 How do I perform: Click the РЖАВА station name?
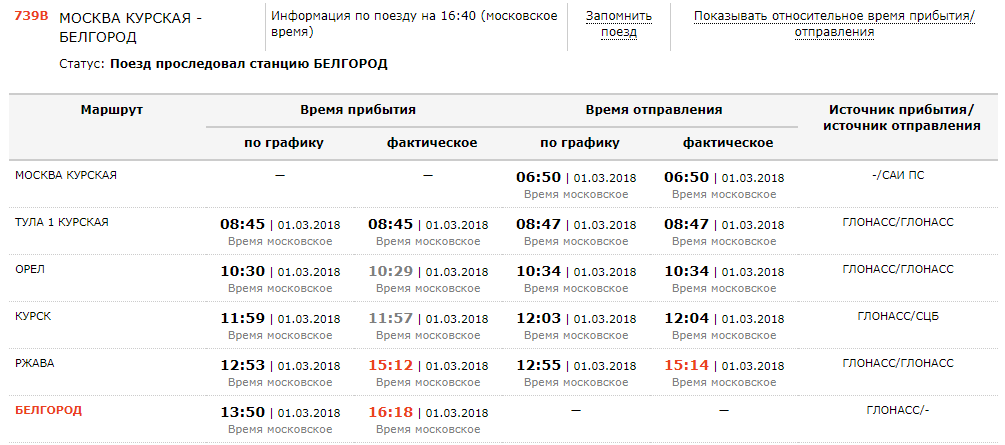(x=35, y=363)
